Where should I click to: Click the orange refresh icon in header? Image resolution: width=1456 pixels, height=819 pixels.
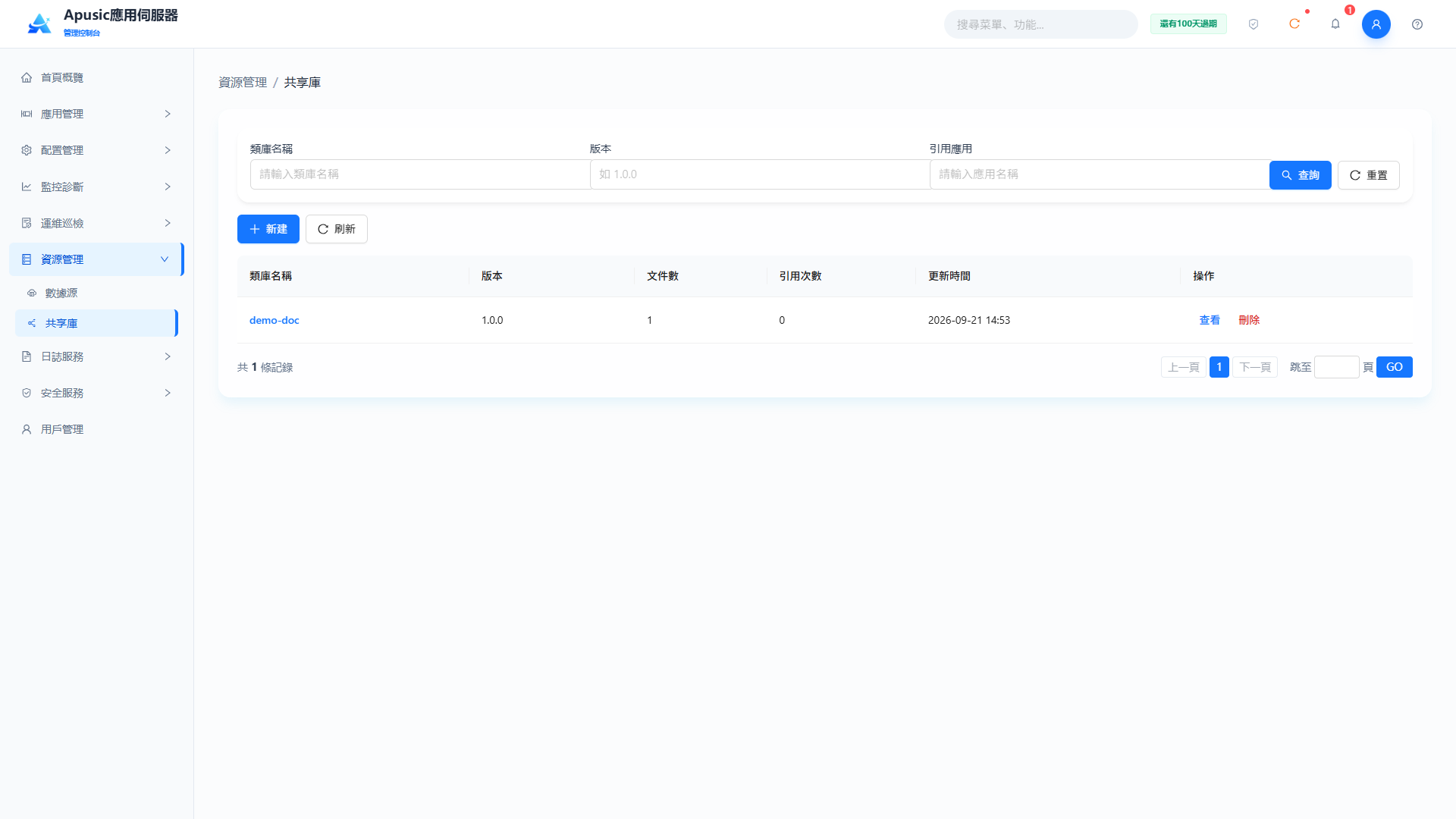[1294, 24]
